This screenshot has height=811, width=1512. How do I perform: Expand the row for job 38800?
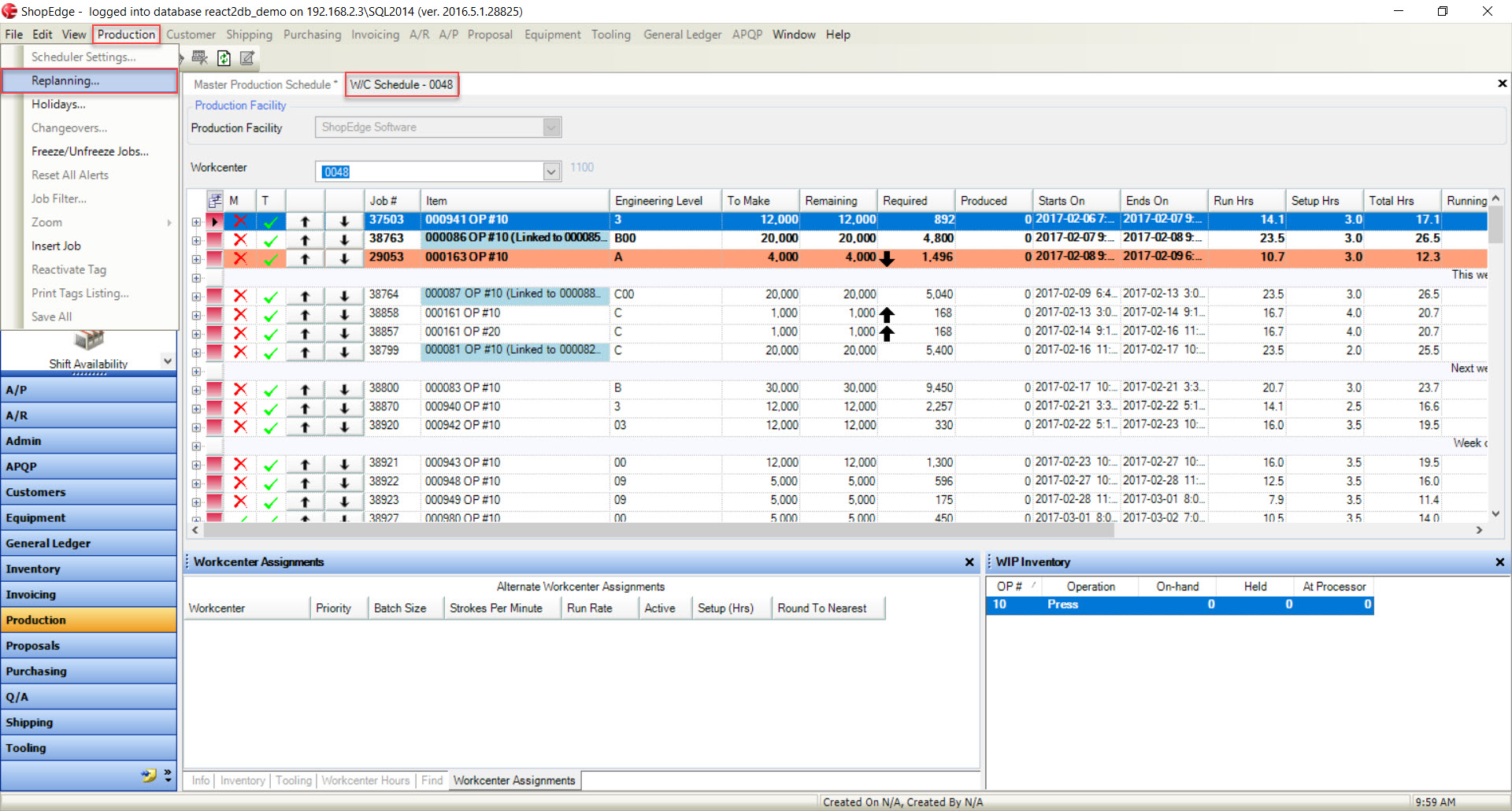pos(196,390)
